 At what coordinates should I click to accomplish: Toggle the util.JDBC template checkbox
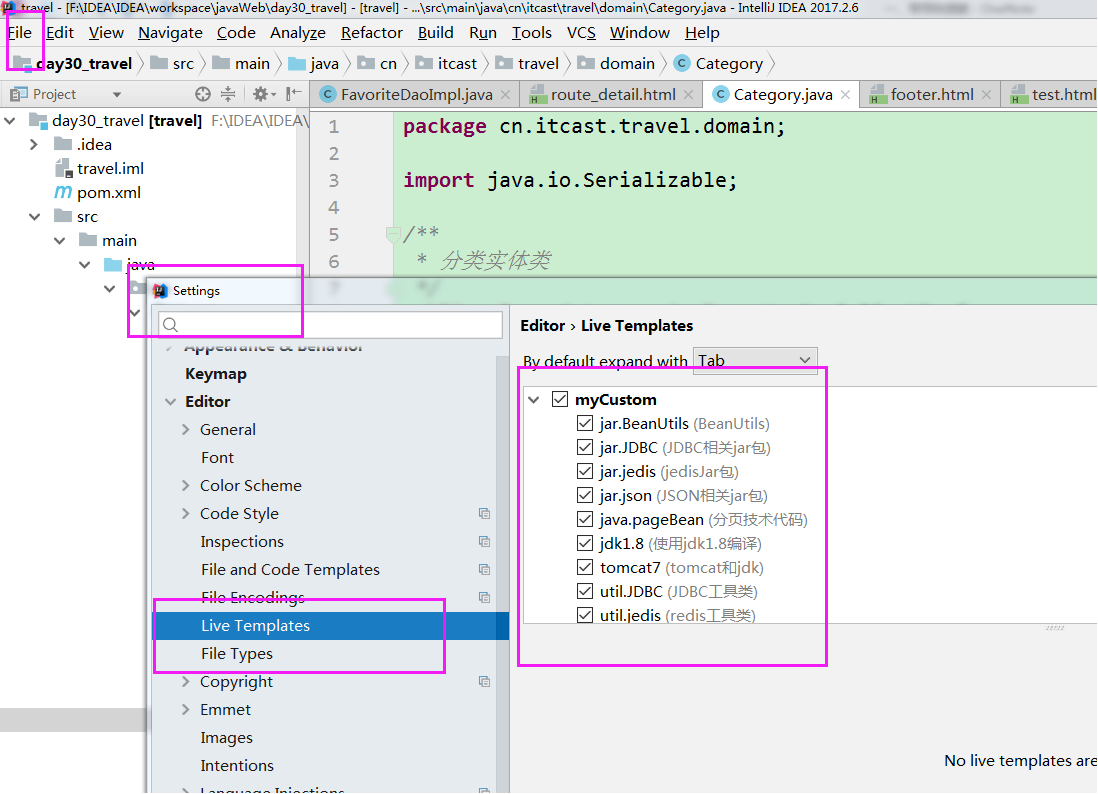pyautogui.click(x=585, y=591)
